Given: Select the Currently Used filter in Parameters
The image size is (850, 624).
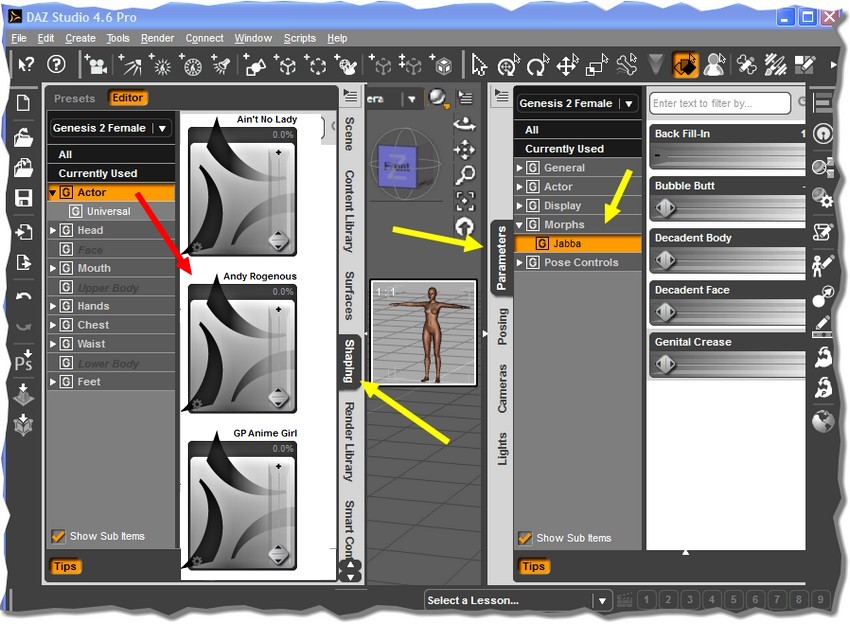Looking at the screenshot, I should pos(578,149).
